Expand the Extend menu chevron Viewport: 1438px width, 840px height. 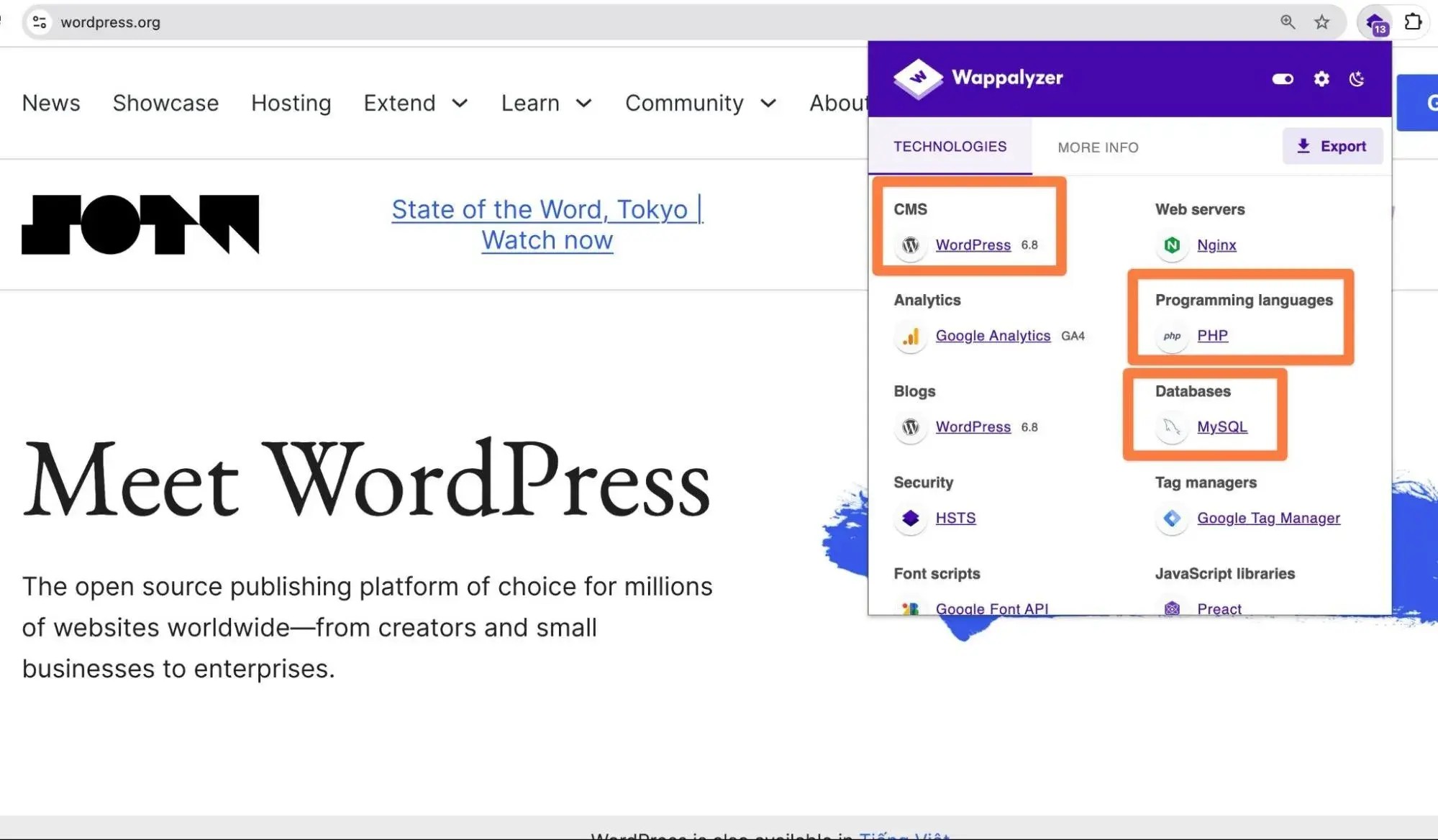point(460,104)
